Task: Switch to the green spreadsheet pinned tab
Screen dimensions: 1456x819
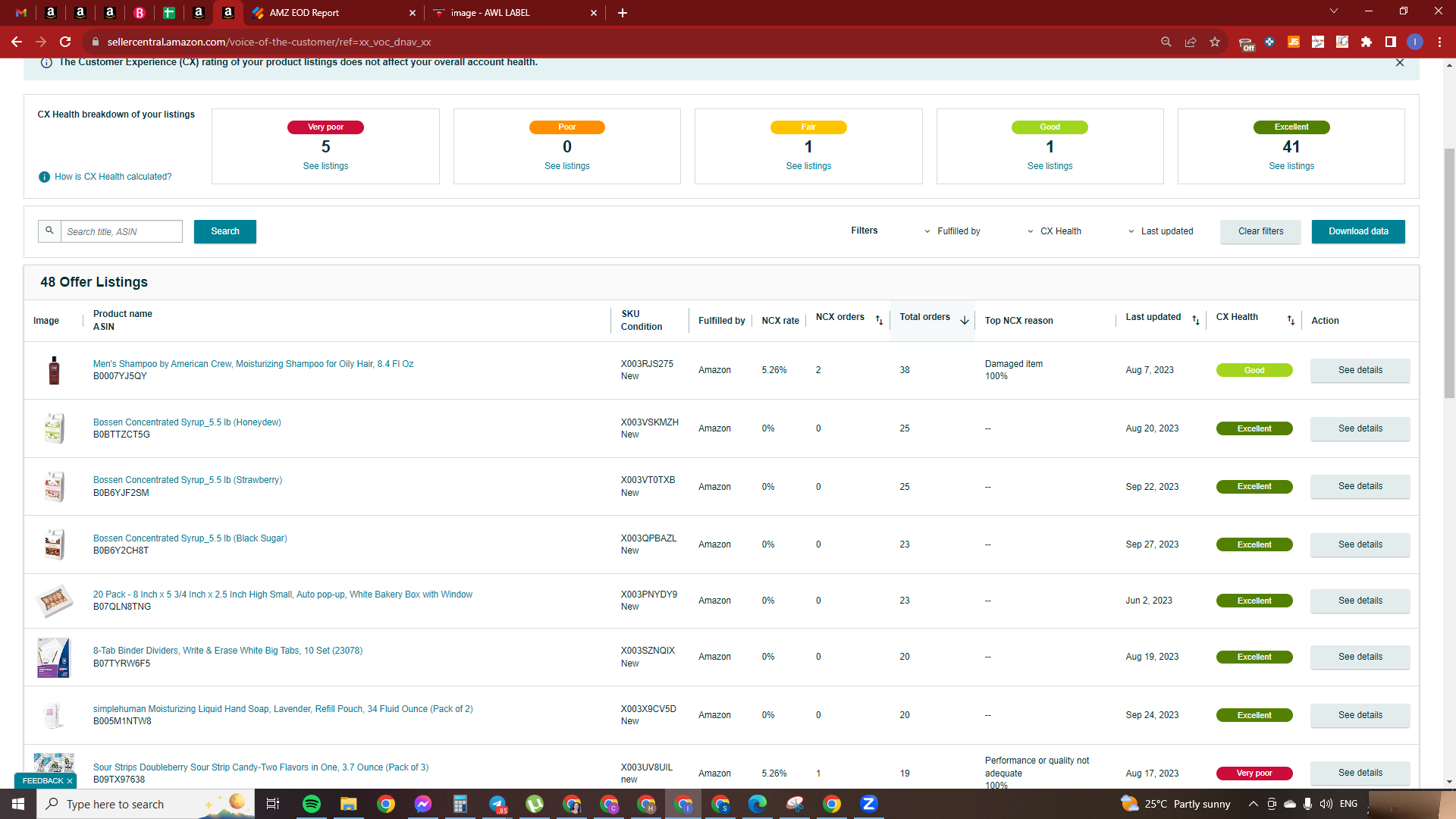Action: pos(169,13)
